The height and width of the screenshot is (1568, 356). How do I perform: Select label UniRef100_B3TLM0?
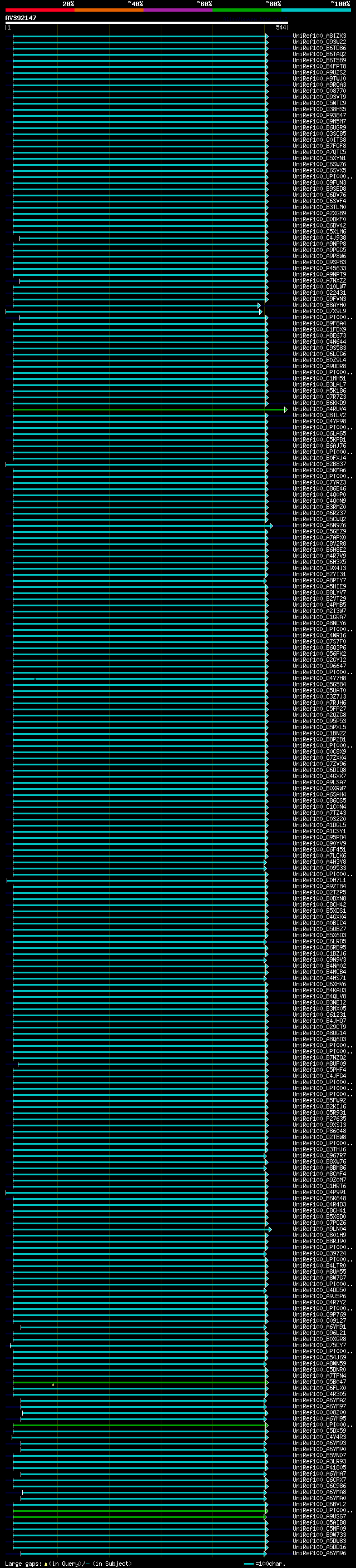[319, 207]
